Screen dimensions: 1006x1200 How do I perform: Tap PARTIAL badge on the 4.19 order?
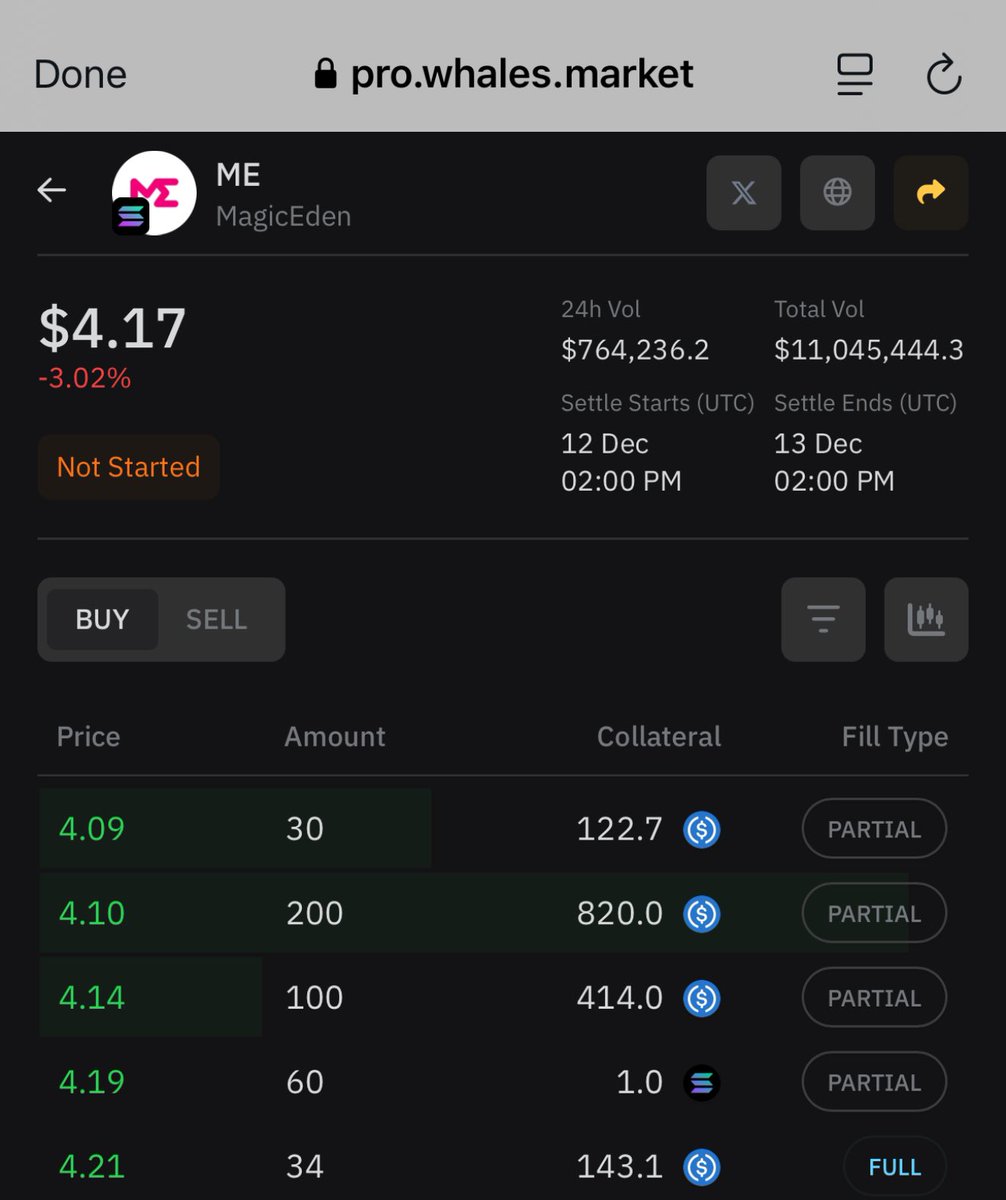click(x=874, y=1082)
